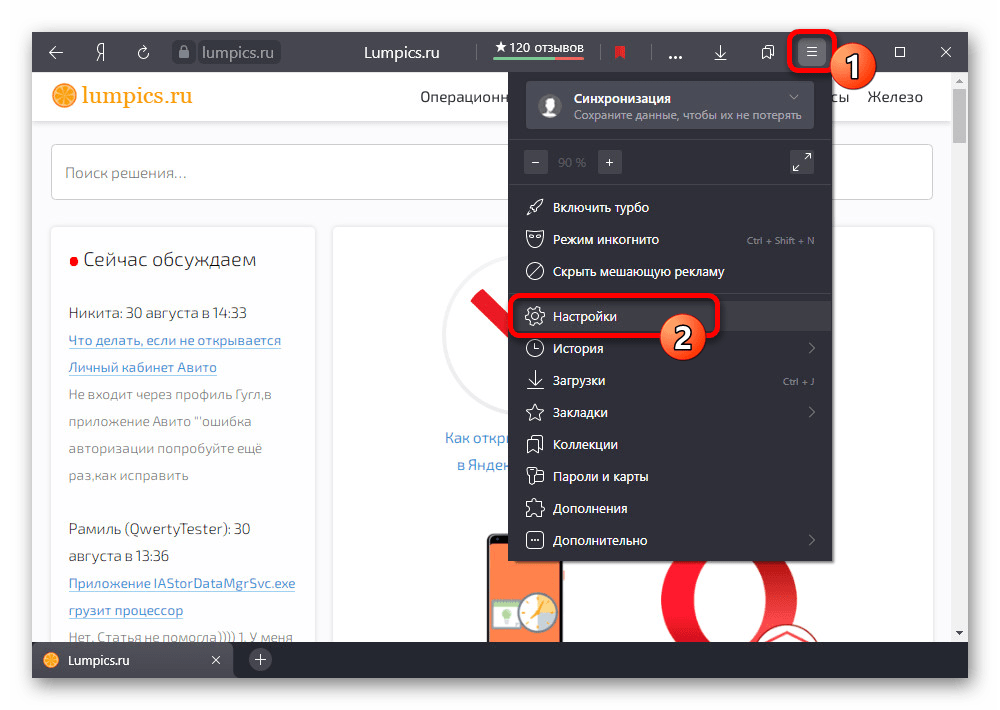
Task: Click the back arrow navigation button
Action: (56, 52)
